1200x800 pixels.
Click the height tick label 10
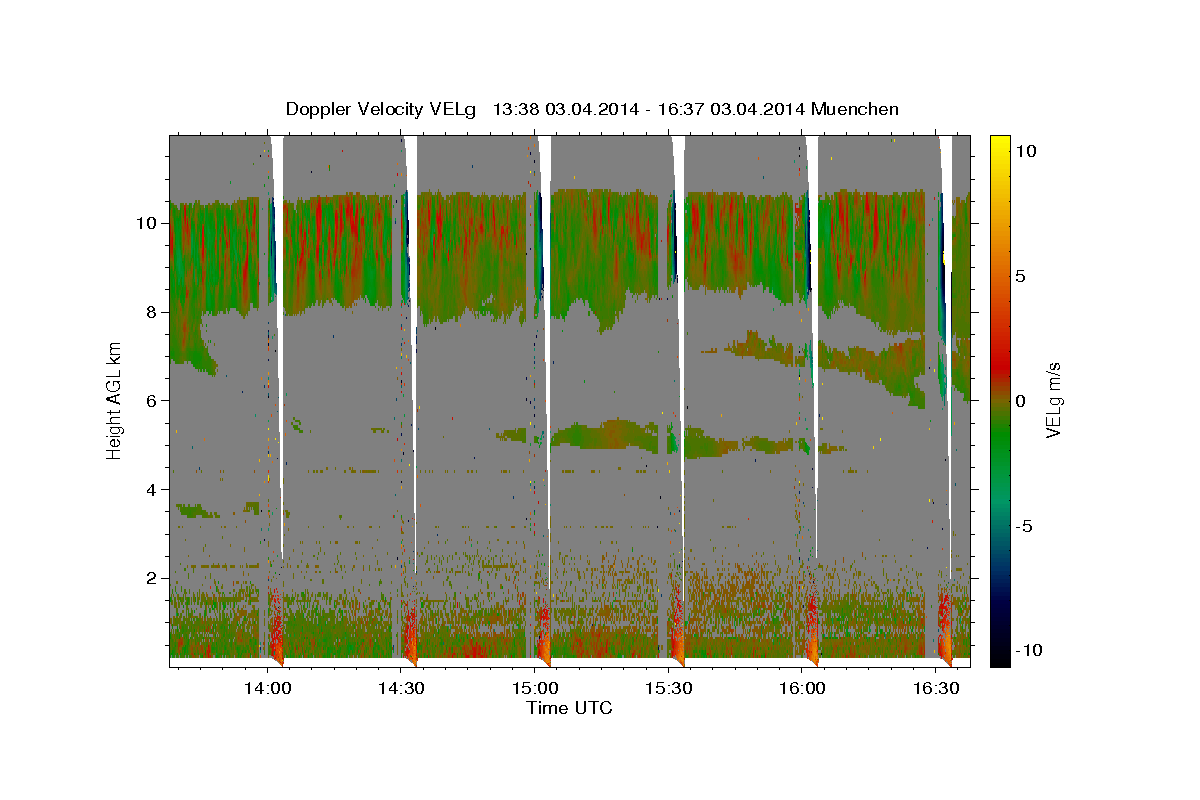(148, 223)
